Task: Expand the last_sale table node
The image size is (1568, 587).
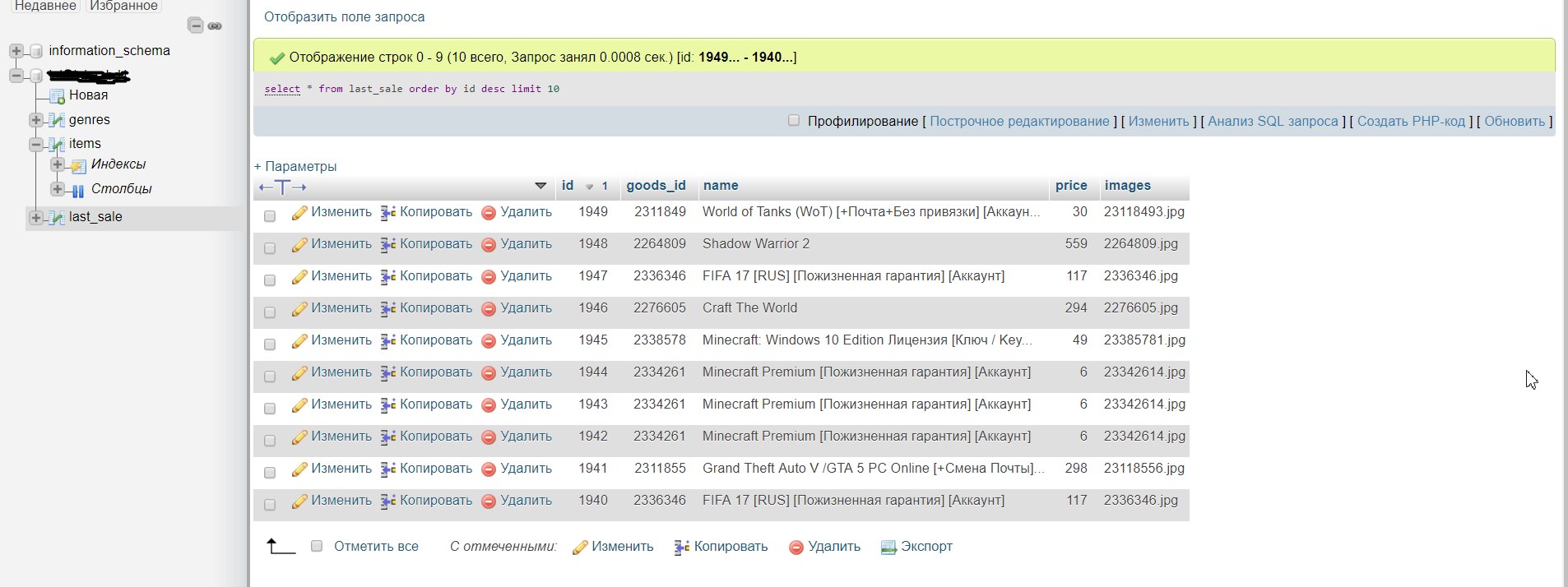Action: tap(36, 218)
